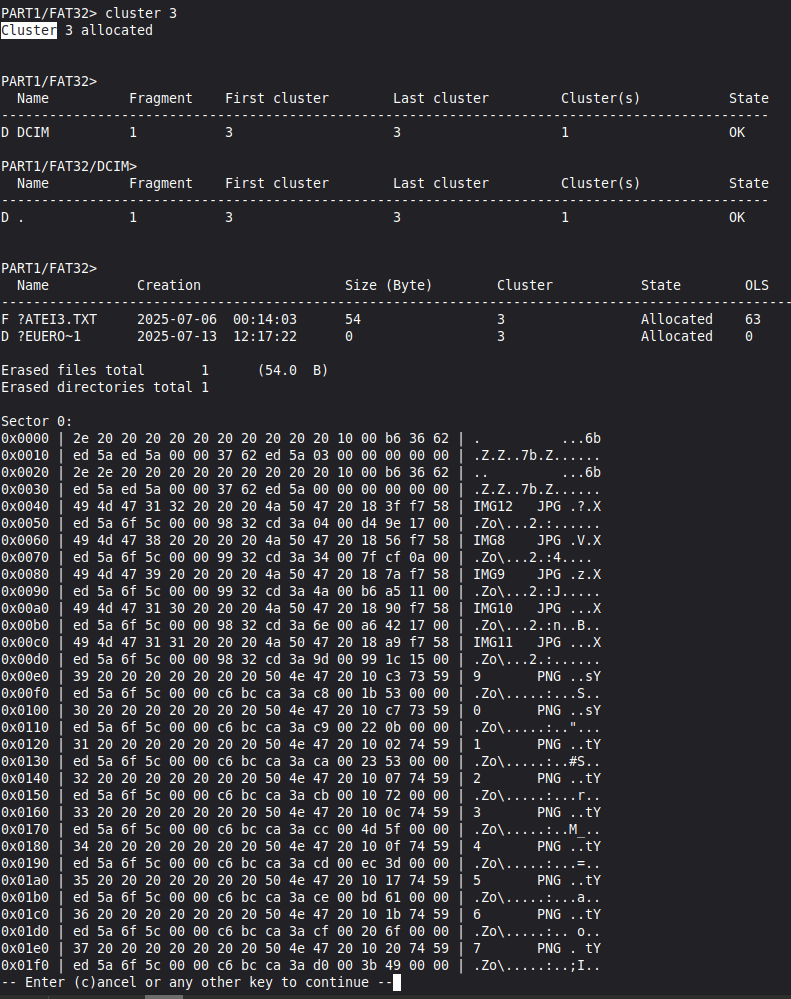This screenshot has width=791, height=999.
Task: Click 'Allocated' state in the ?EUERO~1 row
Action: [676, 336]
